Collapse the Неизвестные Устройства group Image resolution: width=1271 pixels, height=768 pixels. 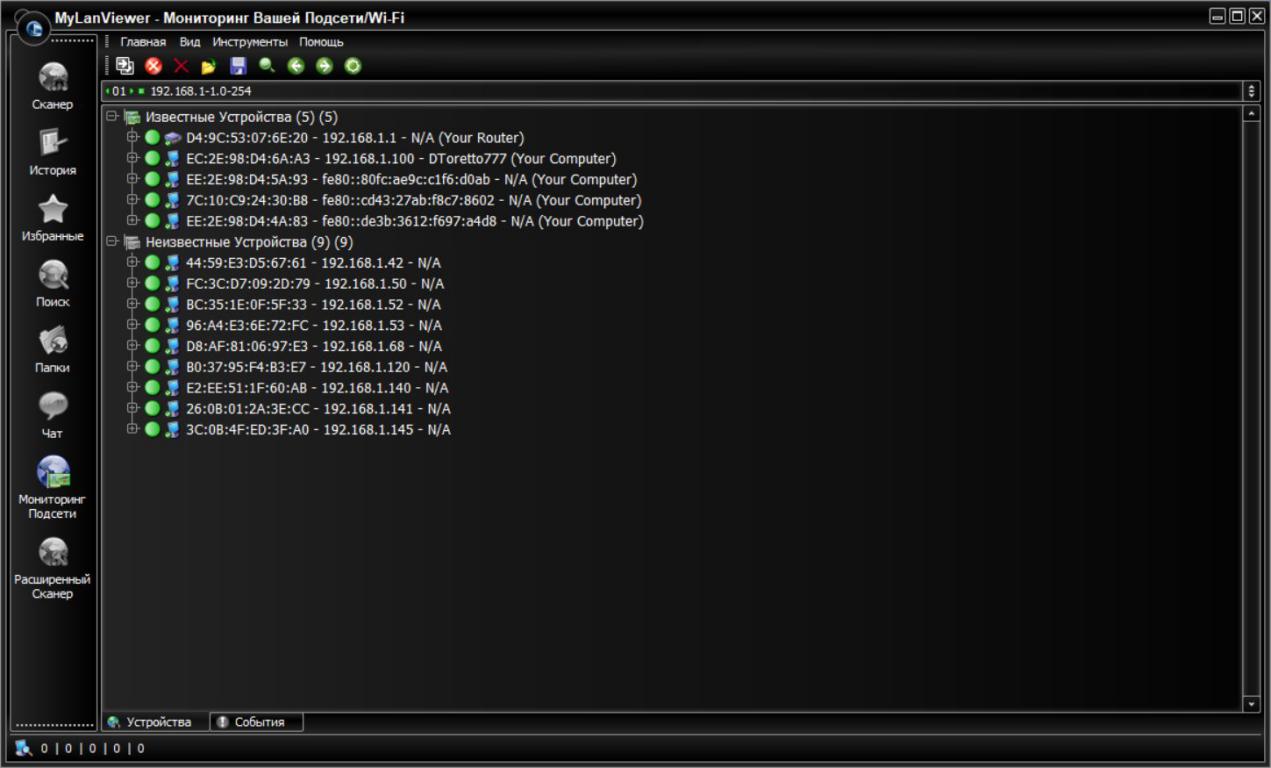point(112,242)
